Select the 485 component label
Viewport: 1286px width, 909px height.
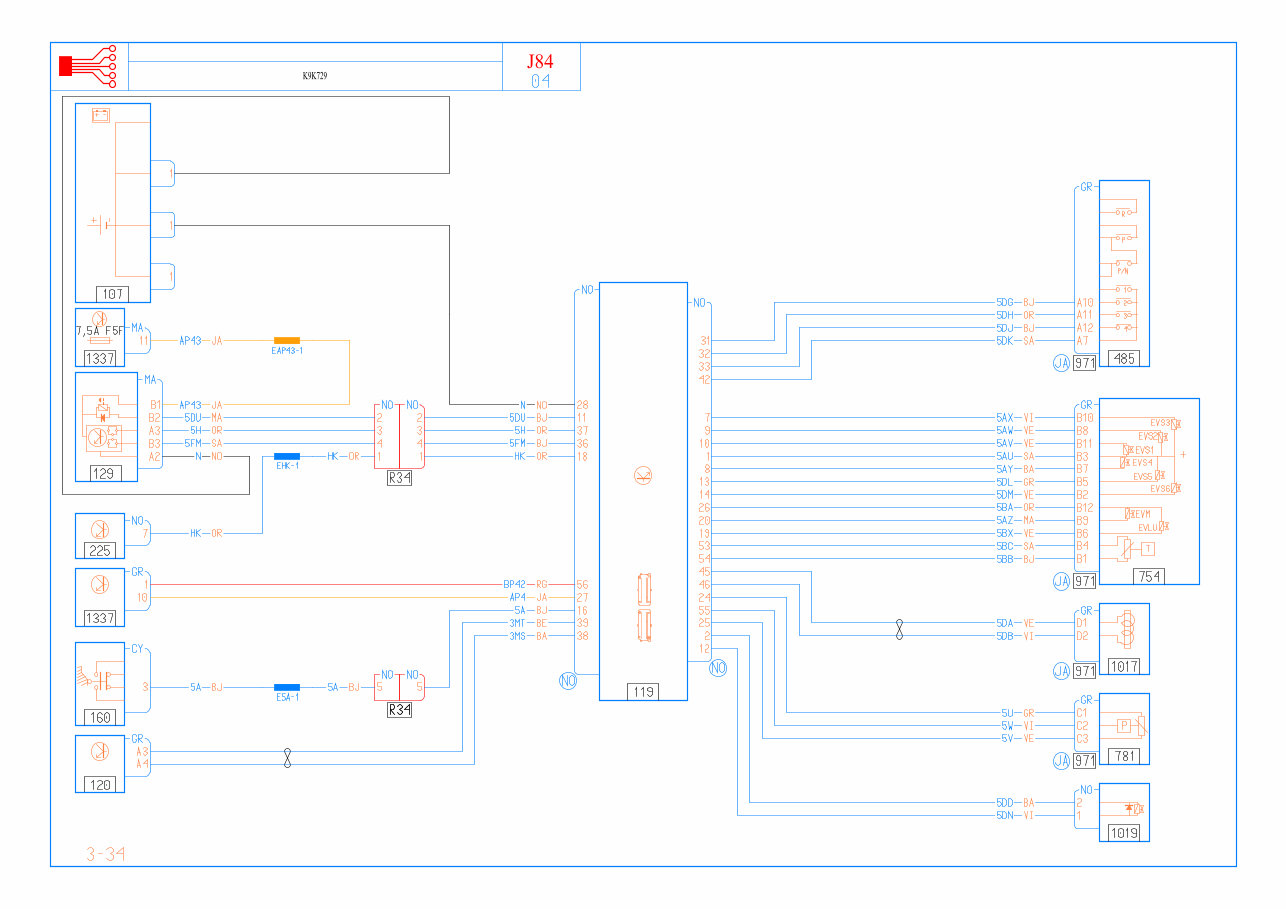coord(1123,360)
